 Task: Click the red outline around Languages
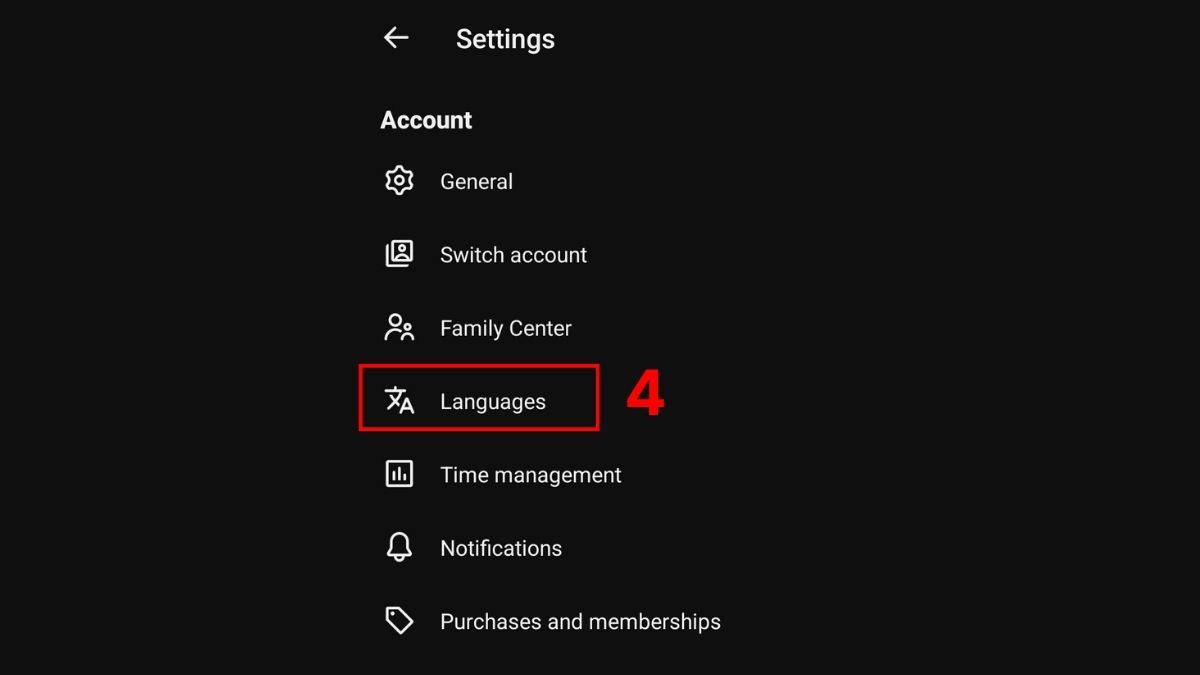point(479,366)
